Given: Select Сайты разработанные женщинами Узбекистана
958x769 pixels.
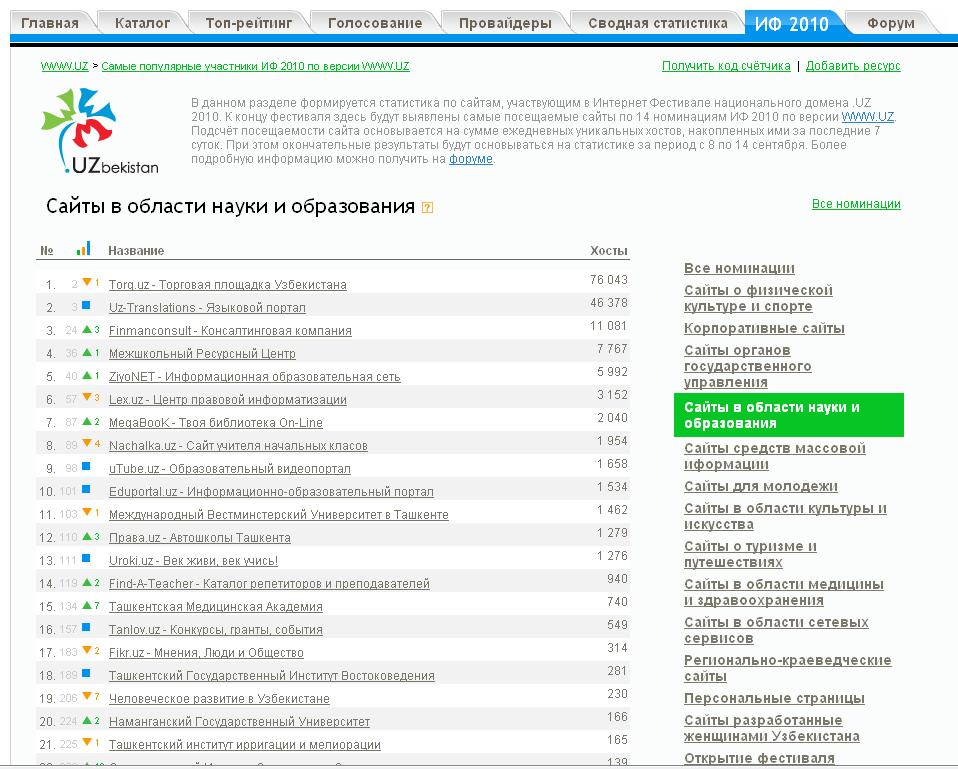Looking at the screenshot, I should pos(772,728).
